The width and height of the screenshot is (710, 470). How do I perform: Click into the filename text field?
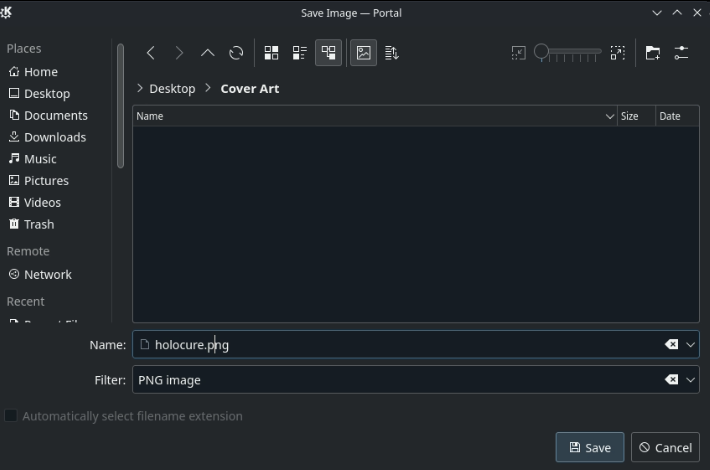400,345
